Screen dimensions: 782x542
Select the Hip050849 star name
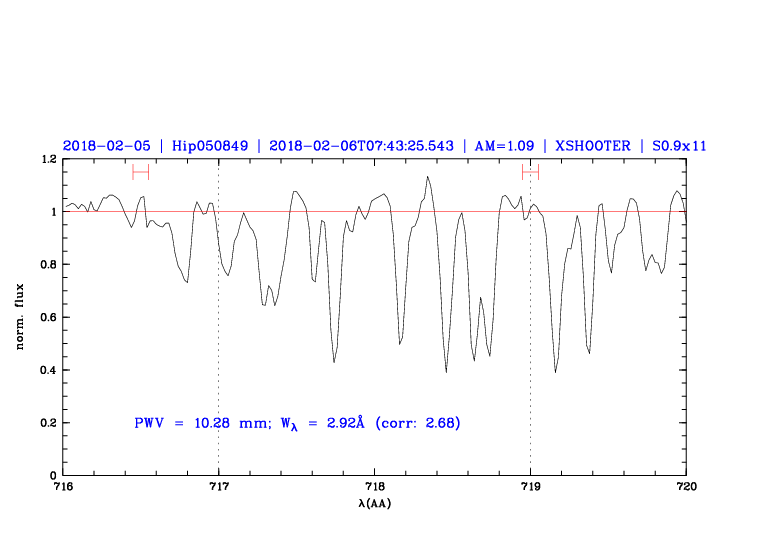[x=208, y=146]
